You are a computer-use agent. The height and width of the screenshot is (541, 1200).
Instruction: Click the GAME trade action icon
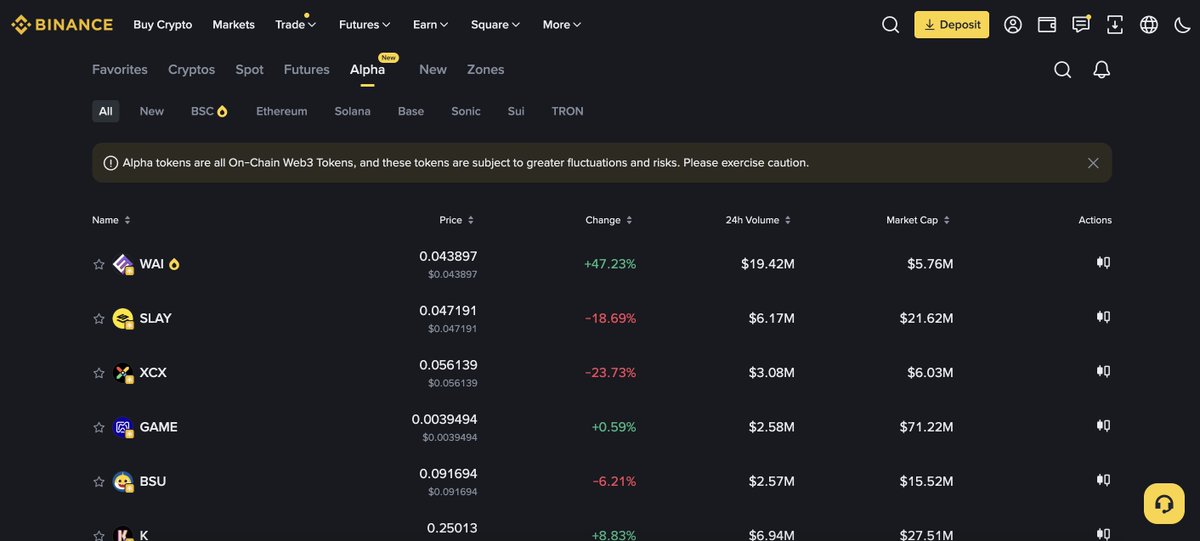tap(1104, 425)
